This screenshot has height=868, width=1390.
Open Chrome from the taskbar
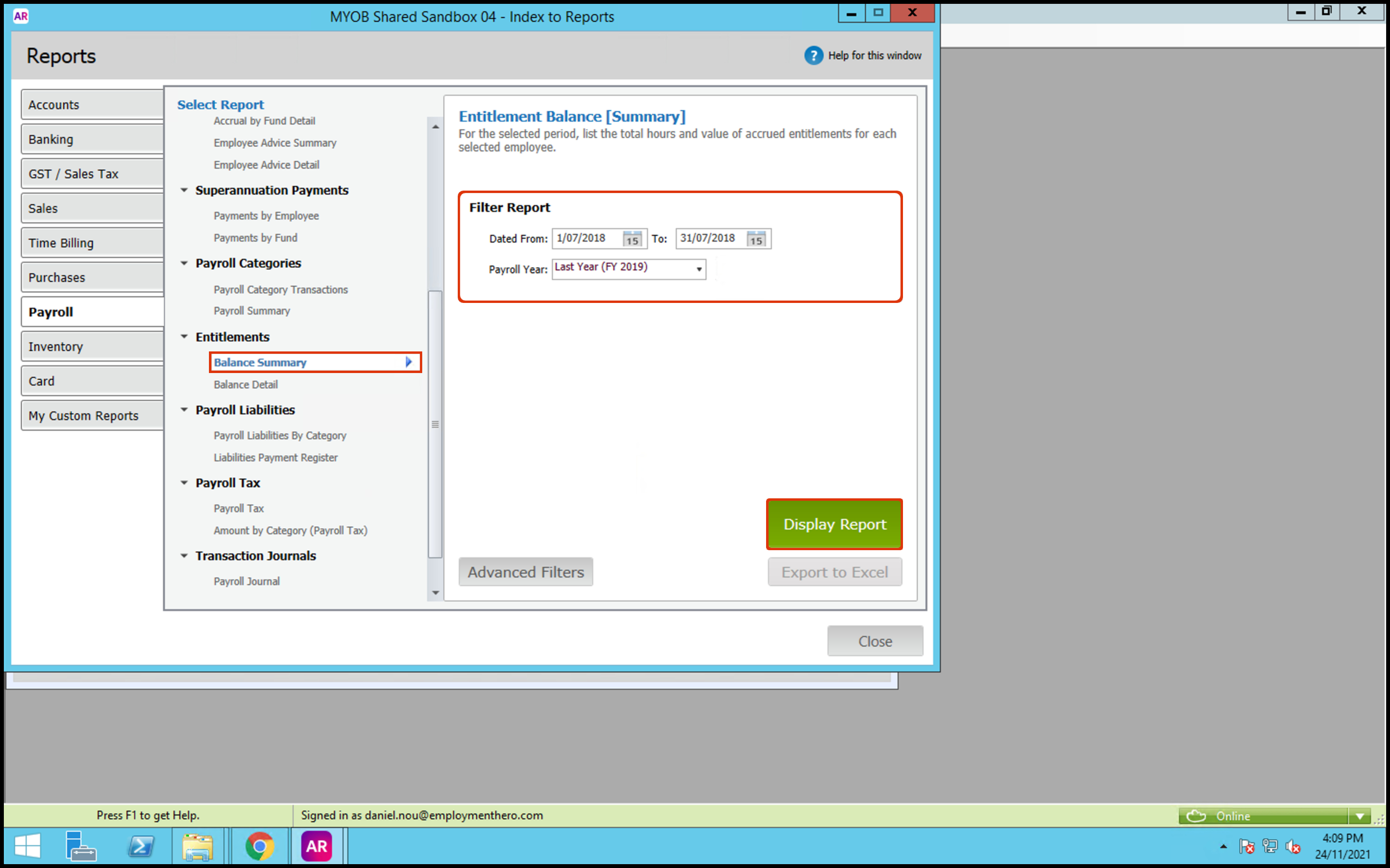click(259, 846)
